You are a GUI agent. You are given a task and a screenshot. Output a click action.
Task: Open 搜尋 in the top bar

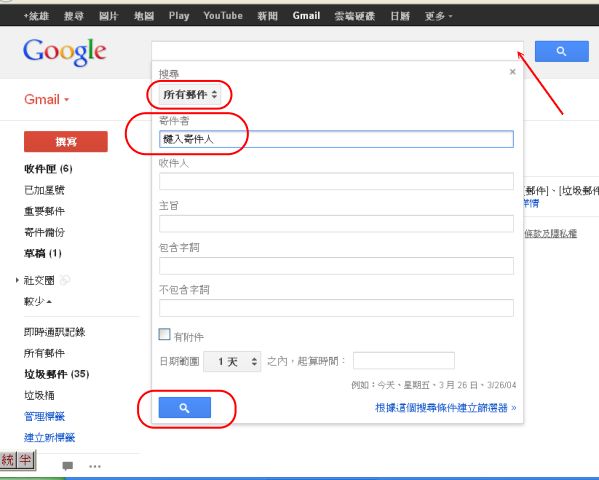pos(74,16)
